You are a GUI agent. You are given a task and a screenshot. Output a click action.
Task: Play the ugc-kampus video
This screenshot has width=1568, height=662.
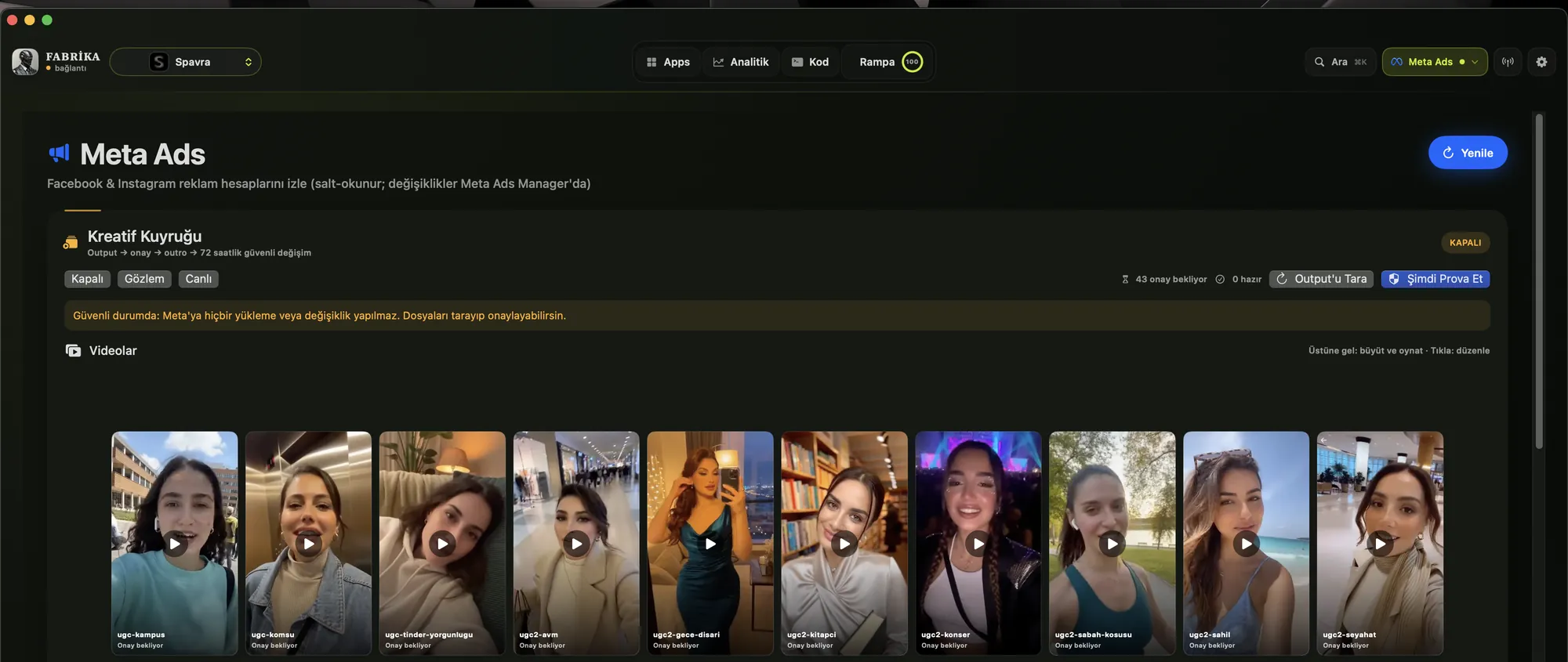175,544
